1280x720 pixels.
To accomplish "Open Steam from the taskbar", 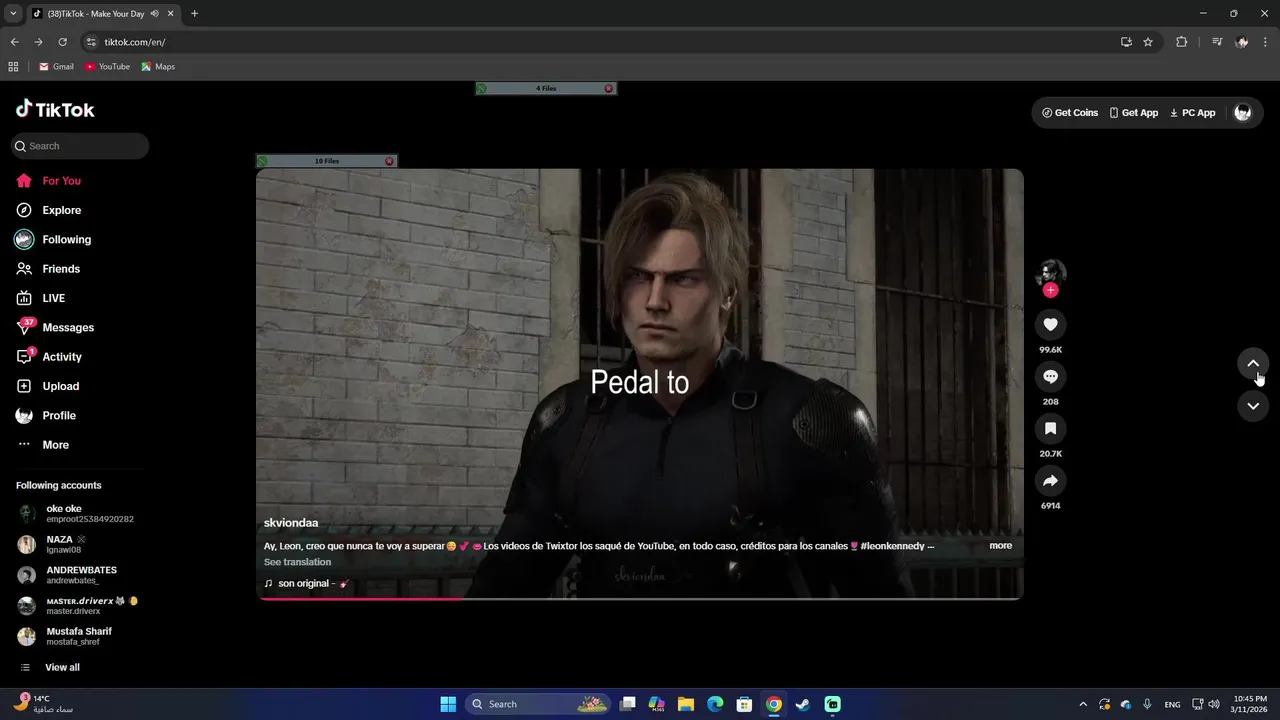I will [803, 704].
